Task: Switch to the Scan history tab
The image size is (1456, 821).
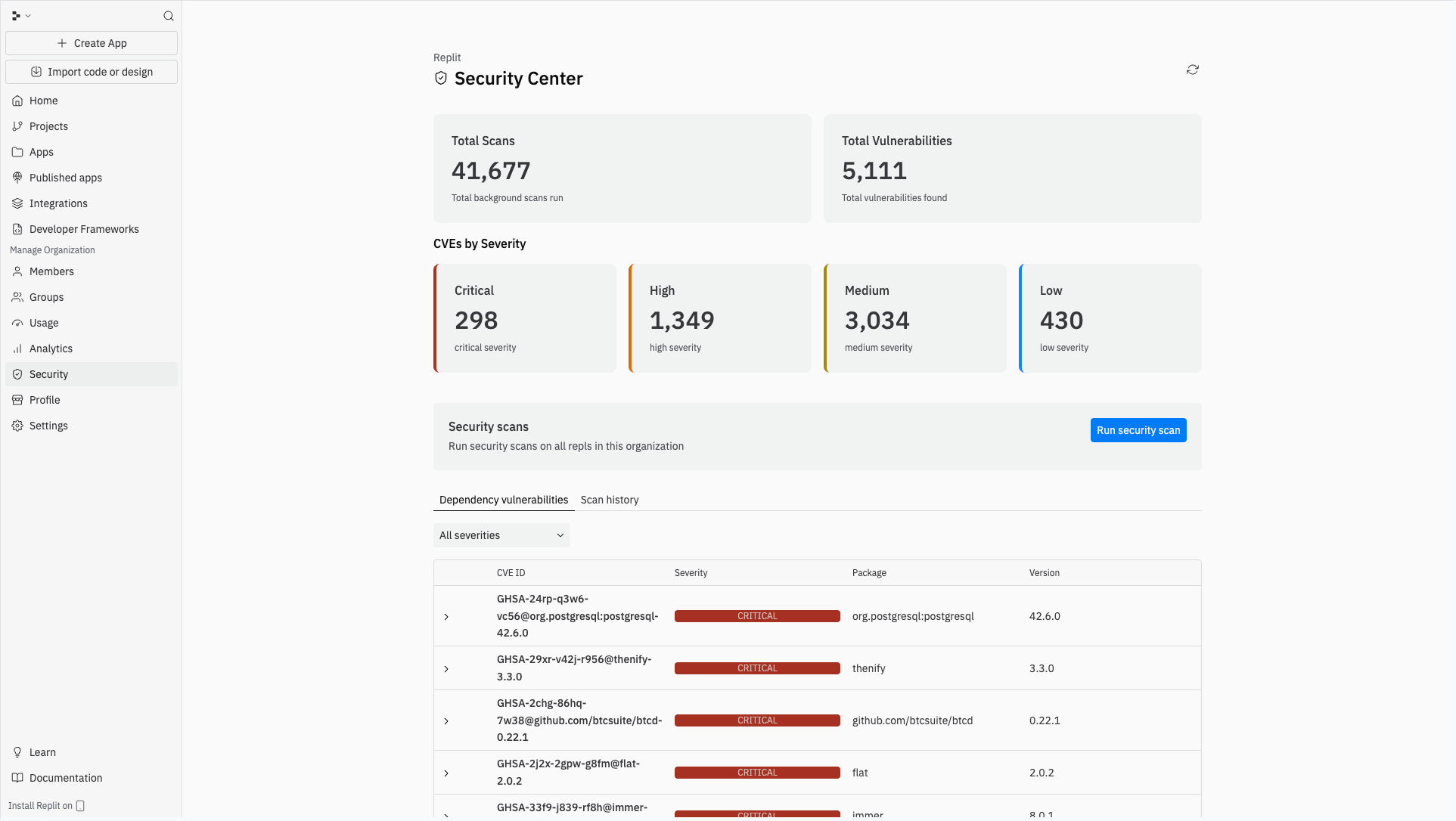Action: [x=610, y=500]
